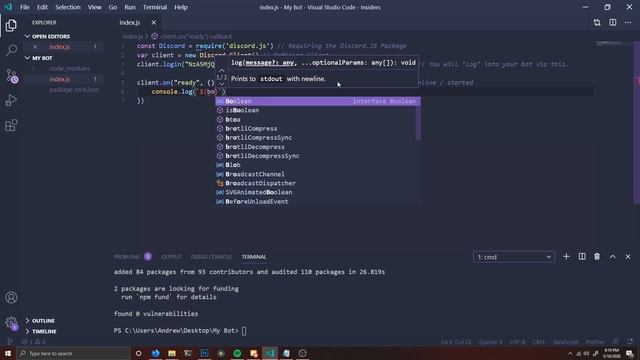
Task: Open the Search view in activity bar
Action: 11,50
